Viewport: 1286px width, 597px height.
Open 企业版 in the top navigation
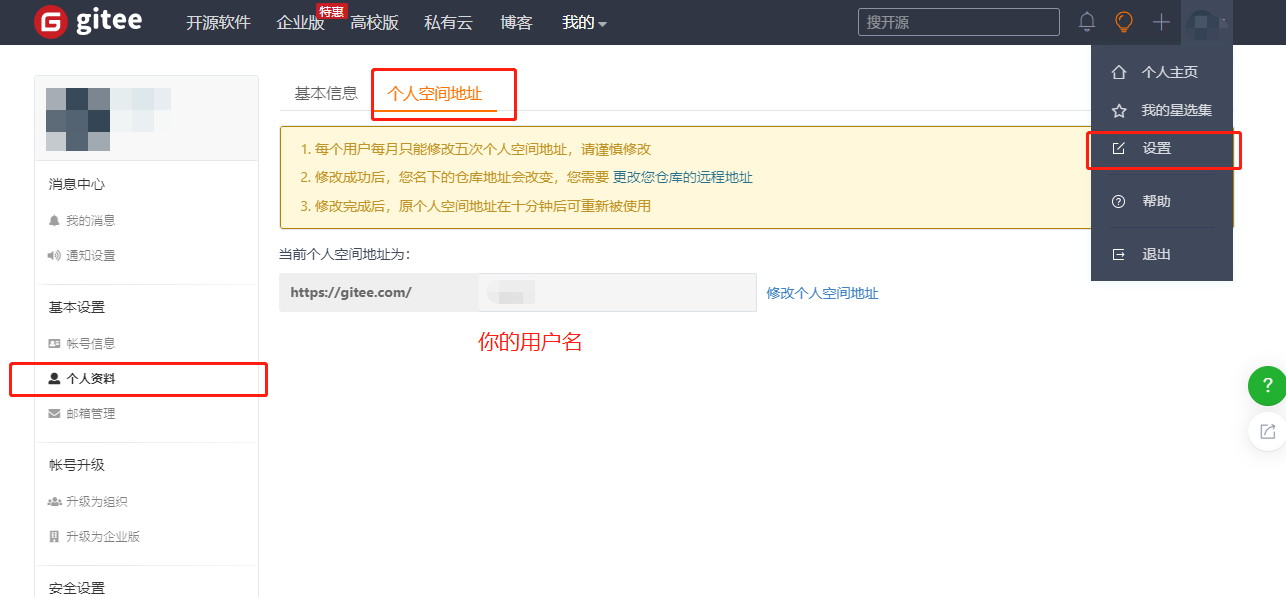click(x=300, y=23)
